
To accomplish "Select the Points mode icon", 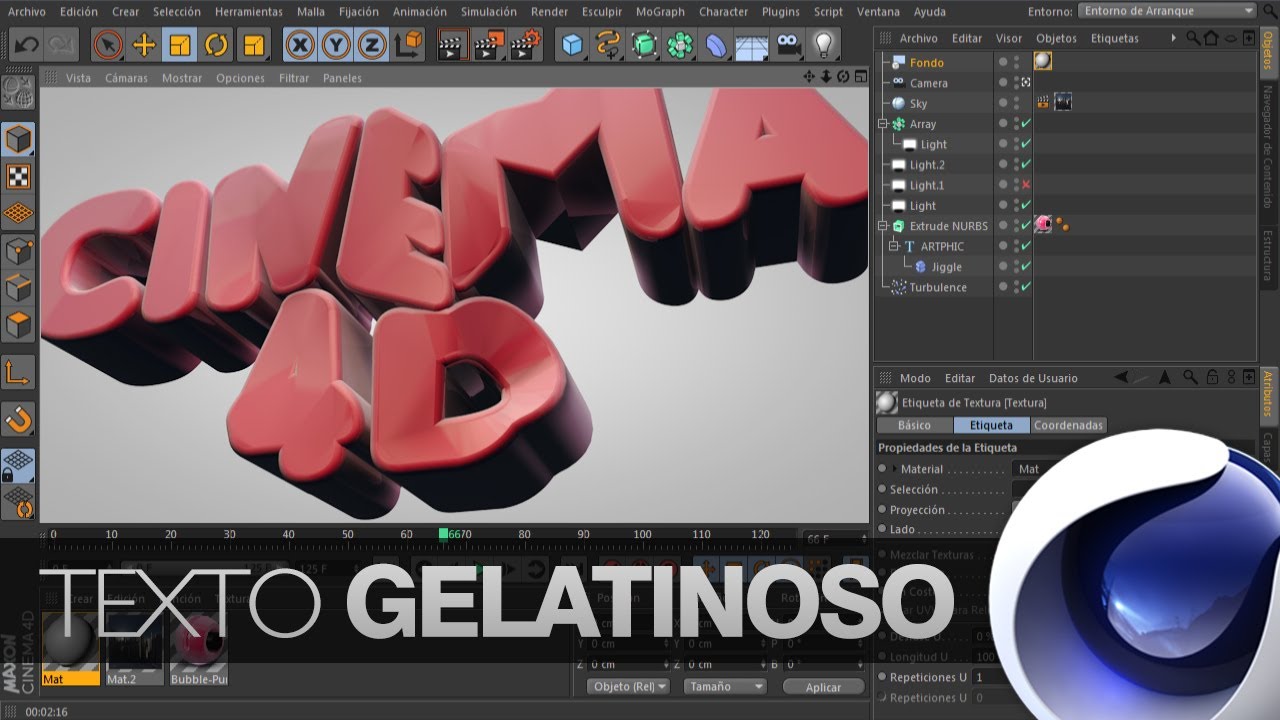I will point(19,250).
